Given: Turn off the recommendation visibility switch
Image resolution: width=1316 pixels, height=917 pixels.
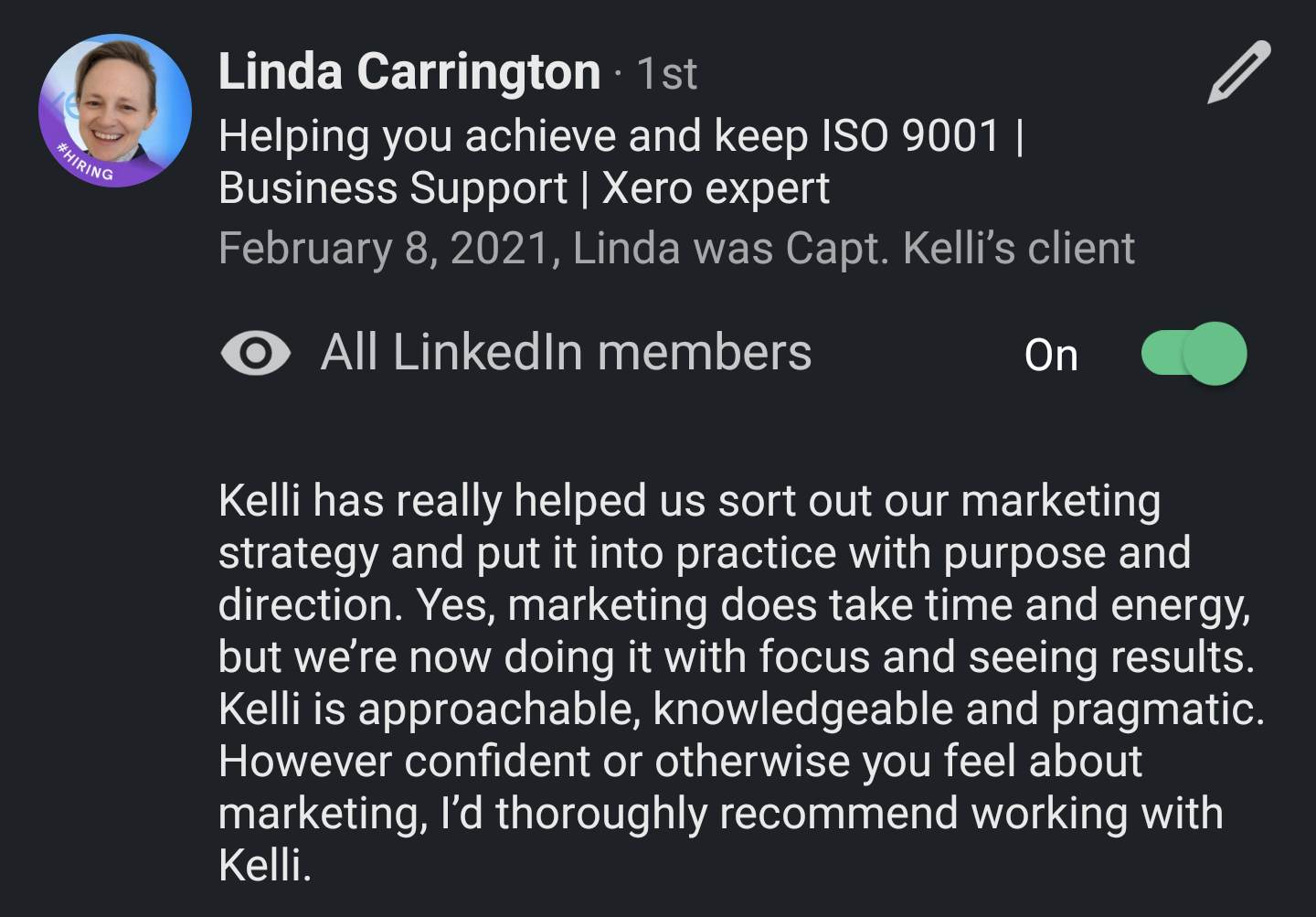Looking at the screenshot, I should pyautogui.click(x=1194, y=354).
